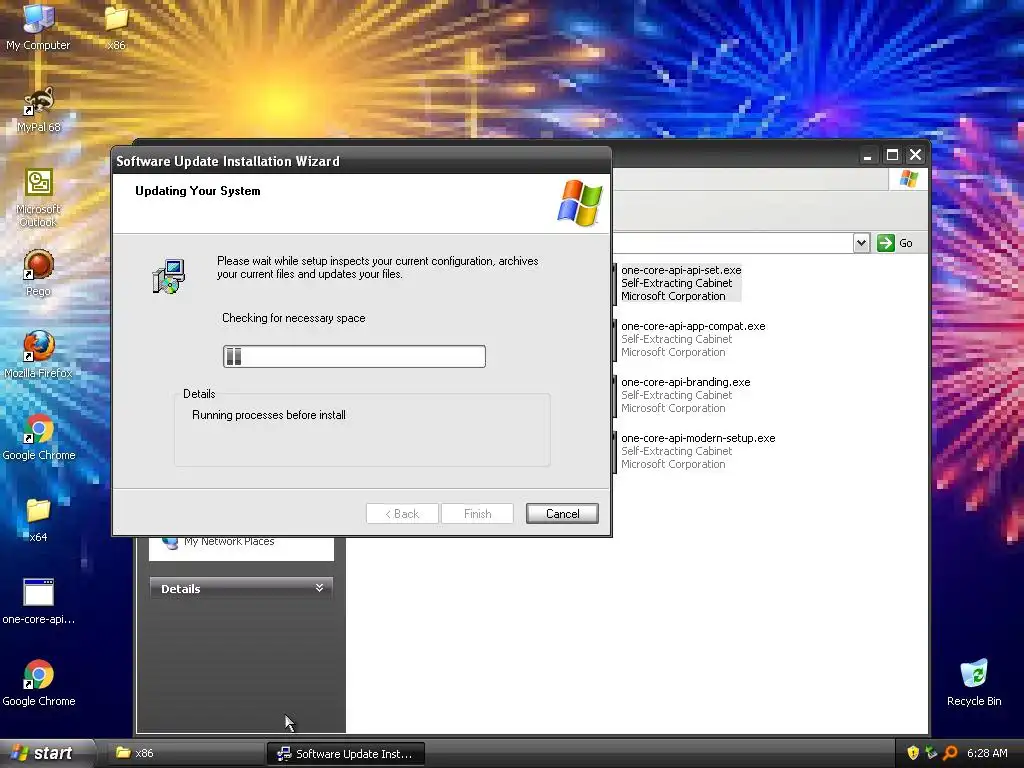The image size is (1024, 768).
Task: Minimize the Explorer window behind wizard
Action: pos(867,155)
